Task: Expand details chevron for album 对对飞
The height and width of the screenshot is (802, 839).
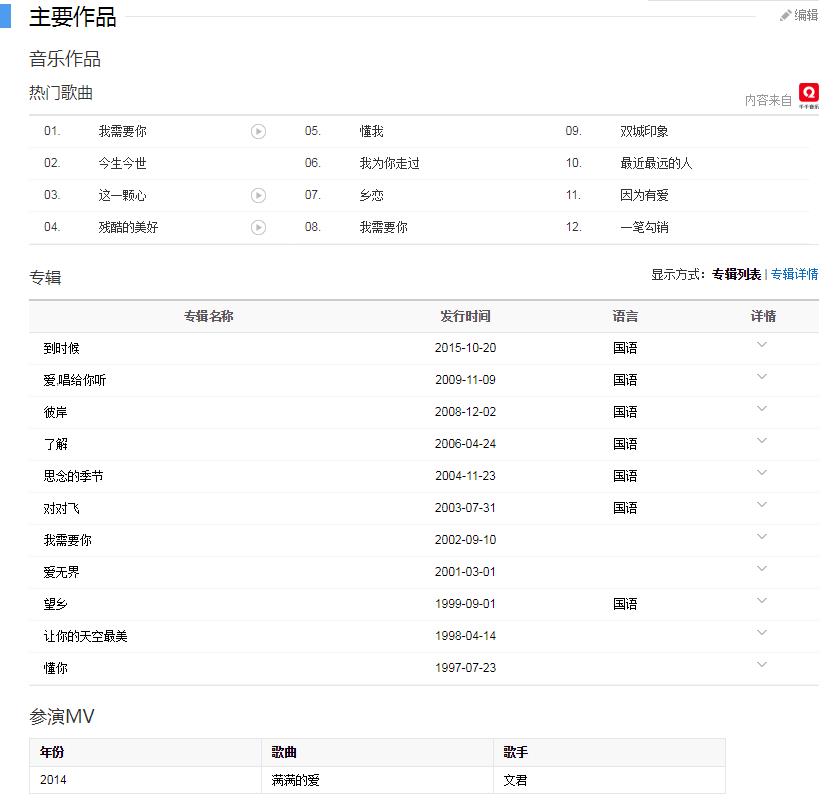Action: click(x=762, y=507)
